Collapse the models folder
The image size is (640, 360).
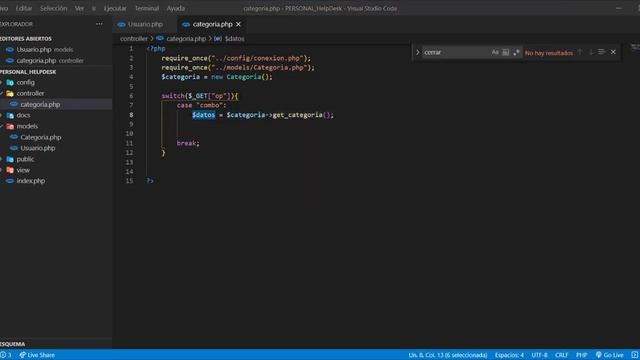tap(56, 126)
